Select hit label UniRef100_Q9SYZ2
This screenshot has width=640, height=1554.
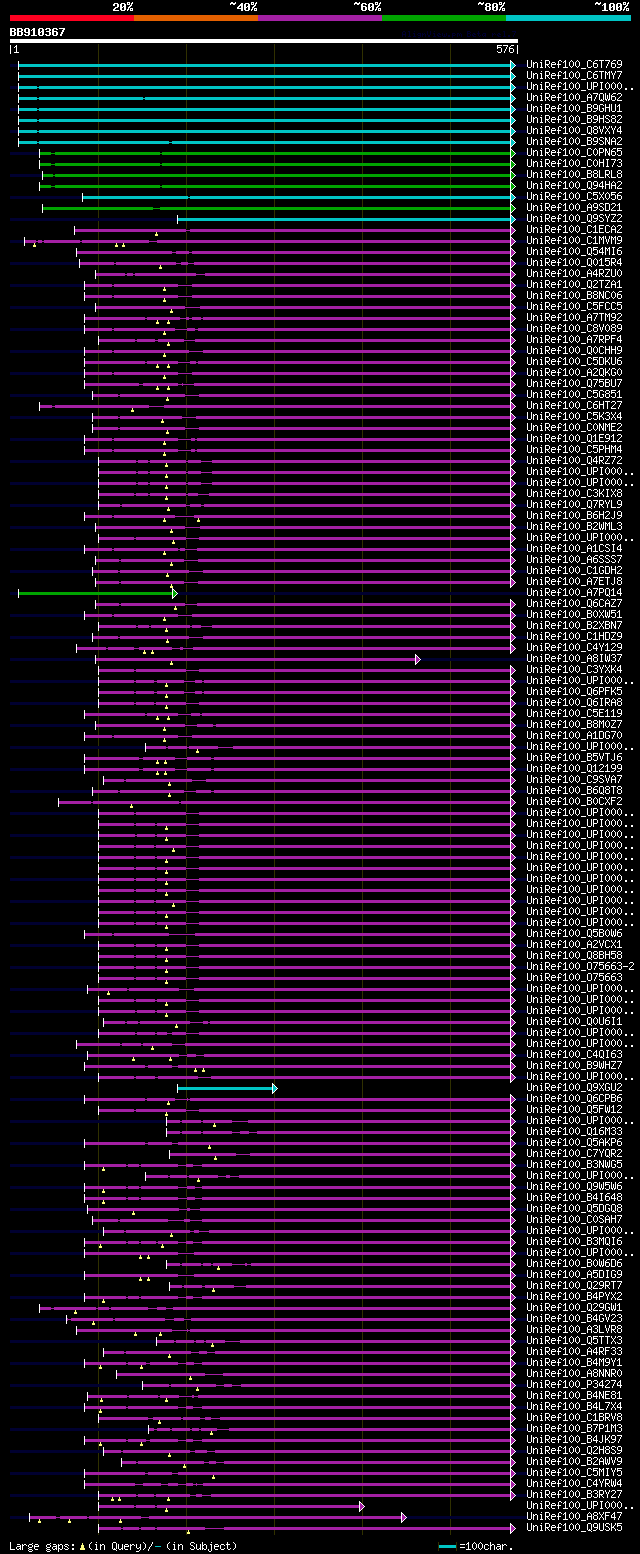(574, 218)
